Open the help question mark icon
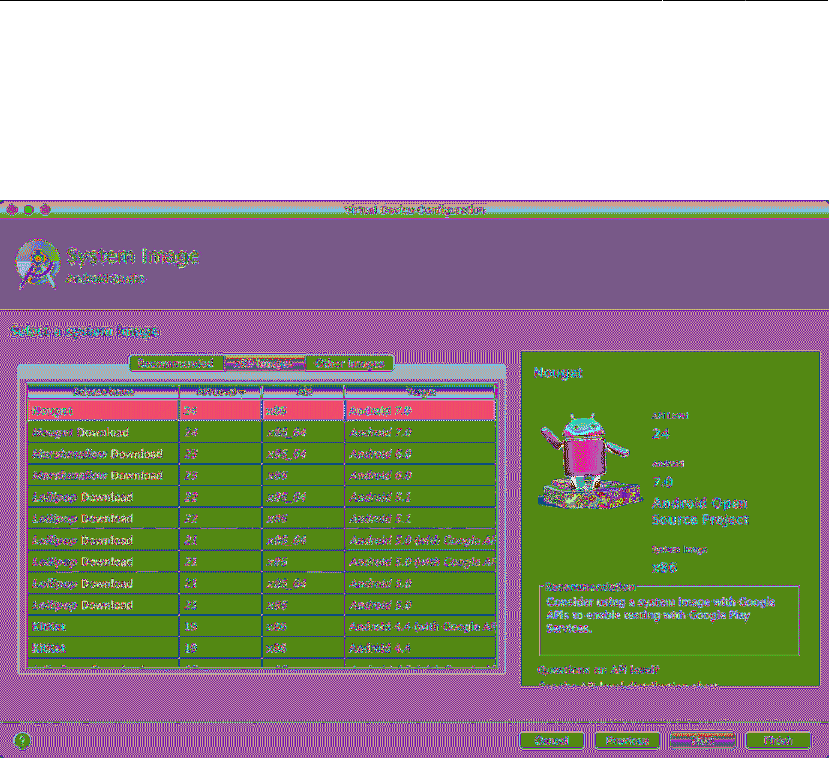Image resolution: width=829 pixels, height=758 pixels. [22, 740]
